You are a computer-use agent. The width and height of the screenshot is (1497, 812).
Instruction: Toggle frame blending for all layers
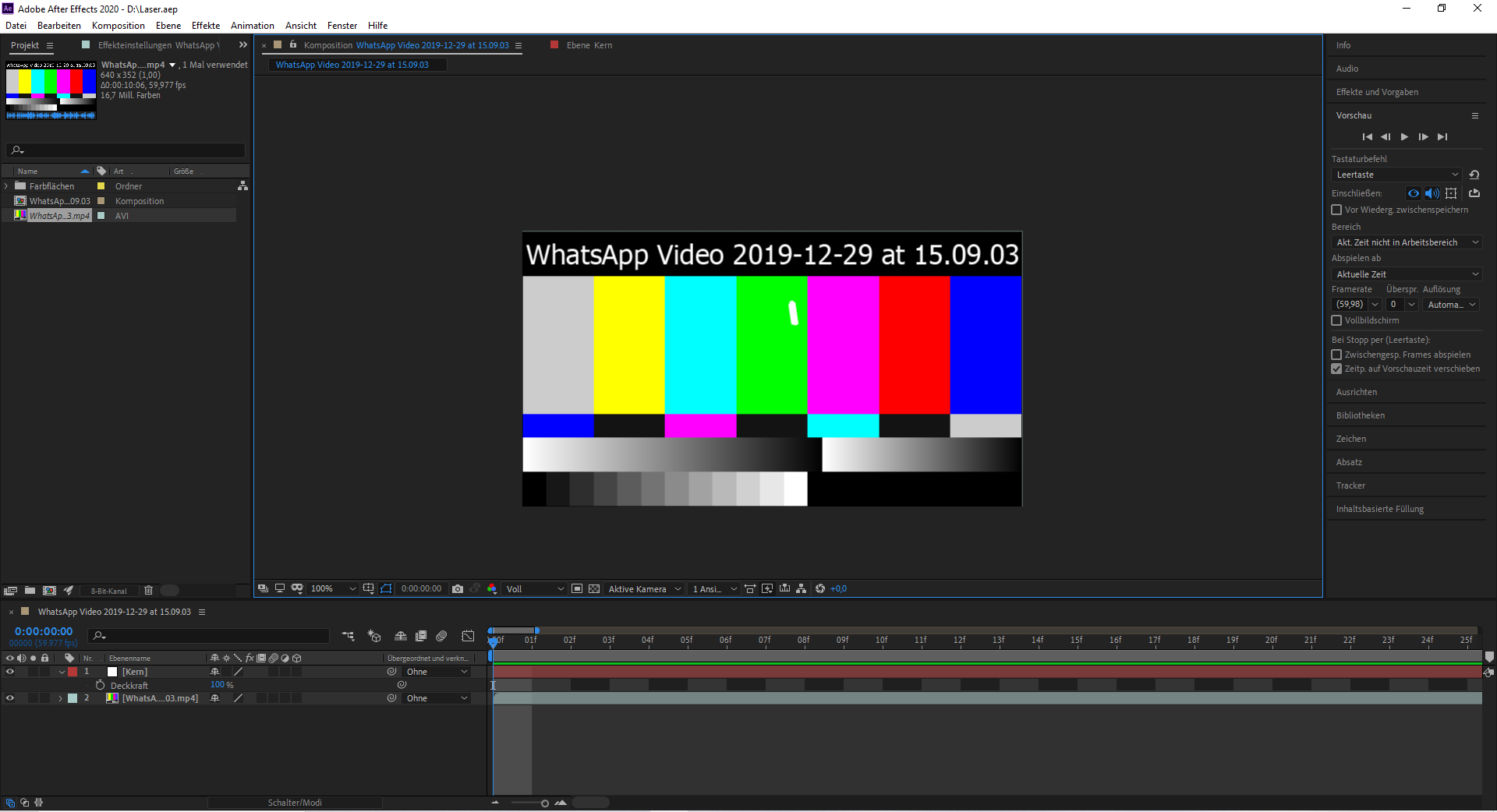pos(421,636)
